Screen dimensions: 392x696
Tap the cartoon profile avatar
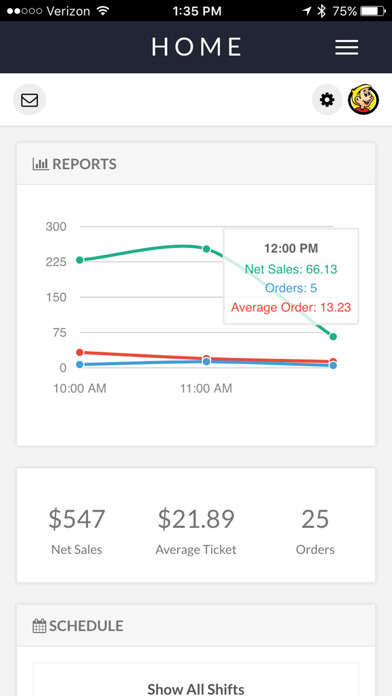(x=364, y=100)
